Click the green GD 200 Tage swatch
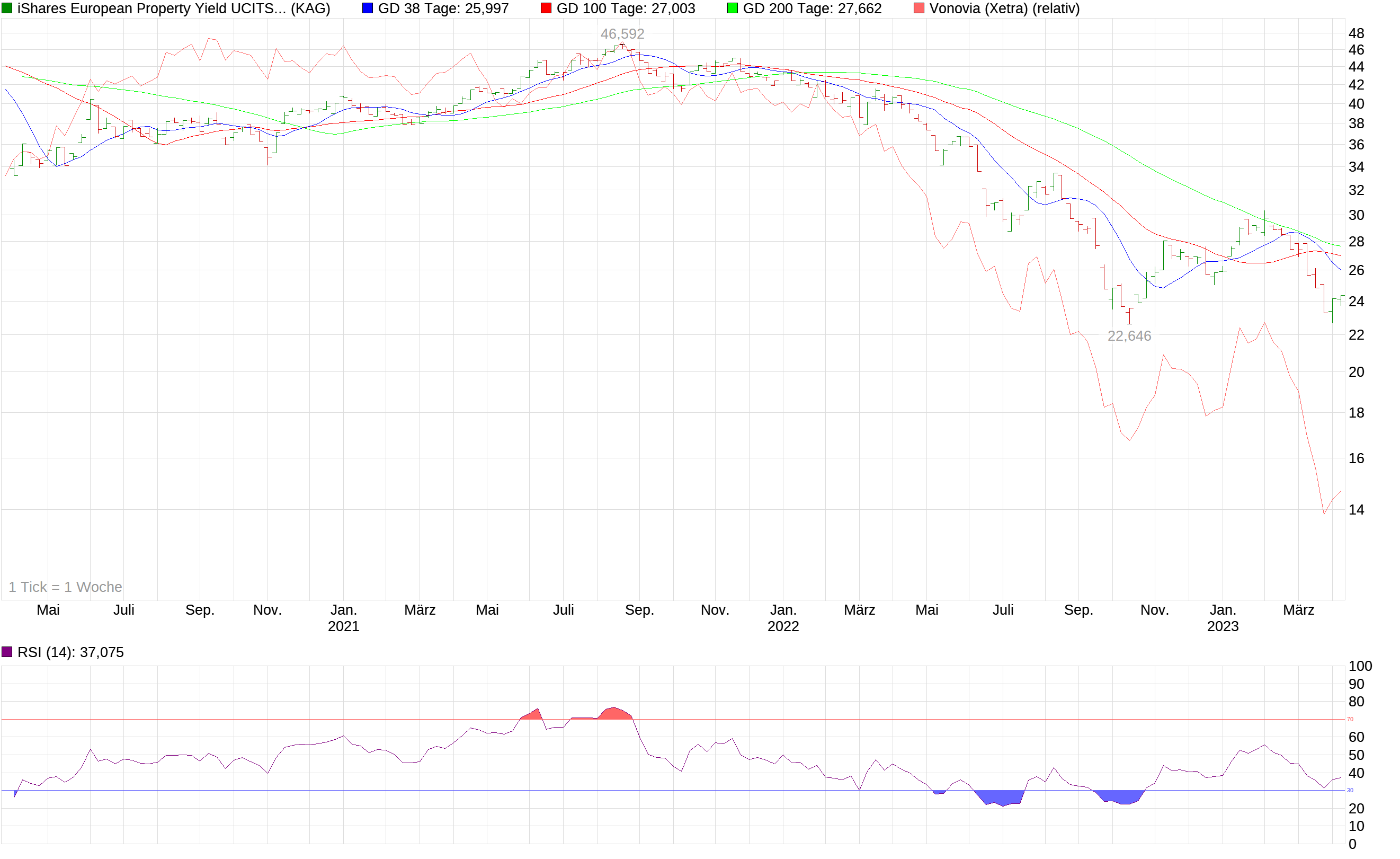Viewport: 1400px width, 859px height. point(733,8)
